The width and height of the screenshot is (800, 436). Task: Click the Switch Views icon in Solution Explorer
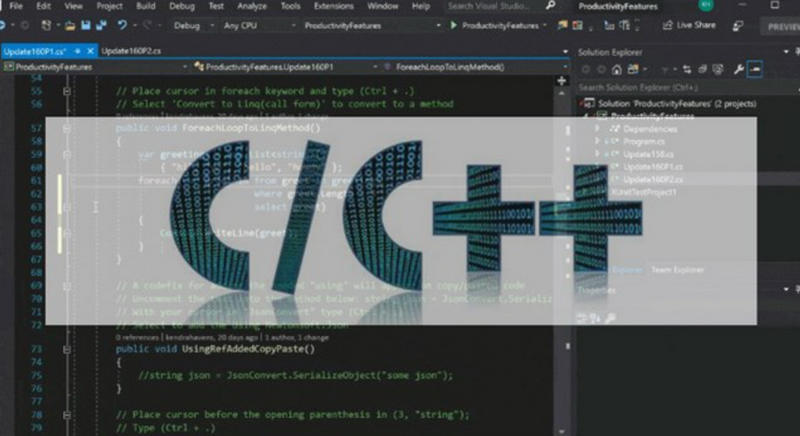coord(633,69)
